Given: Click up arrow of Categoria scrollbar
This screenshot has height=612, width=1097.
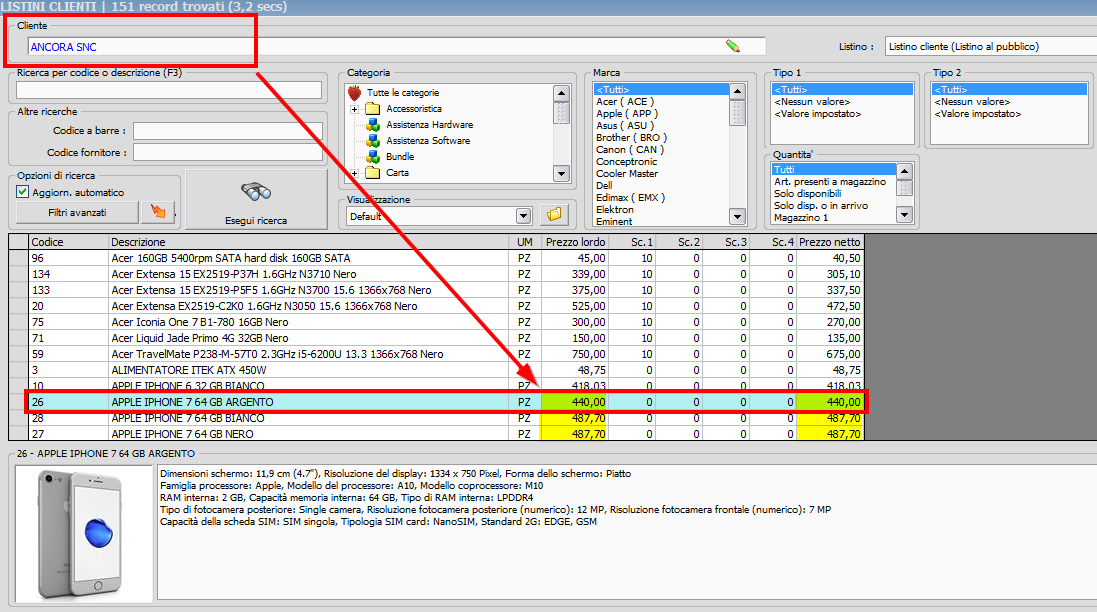Looking at the screenshot, I should 561,93.
